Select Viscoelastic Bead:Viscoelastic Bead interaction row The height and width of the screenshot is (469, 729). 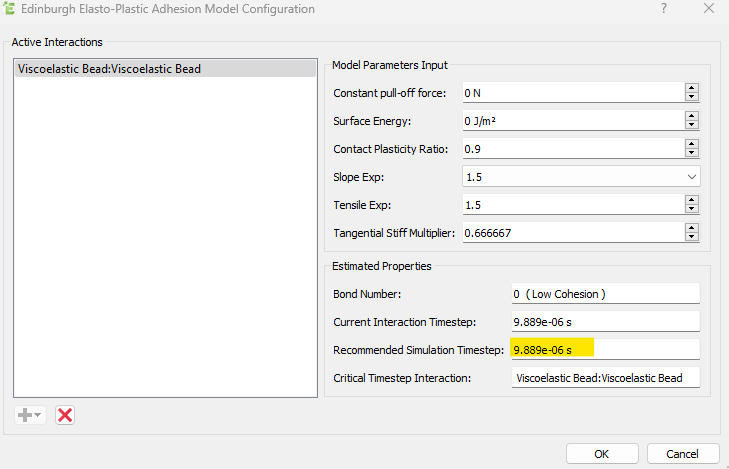165,69
